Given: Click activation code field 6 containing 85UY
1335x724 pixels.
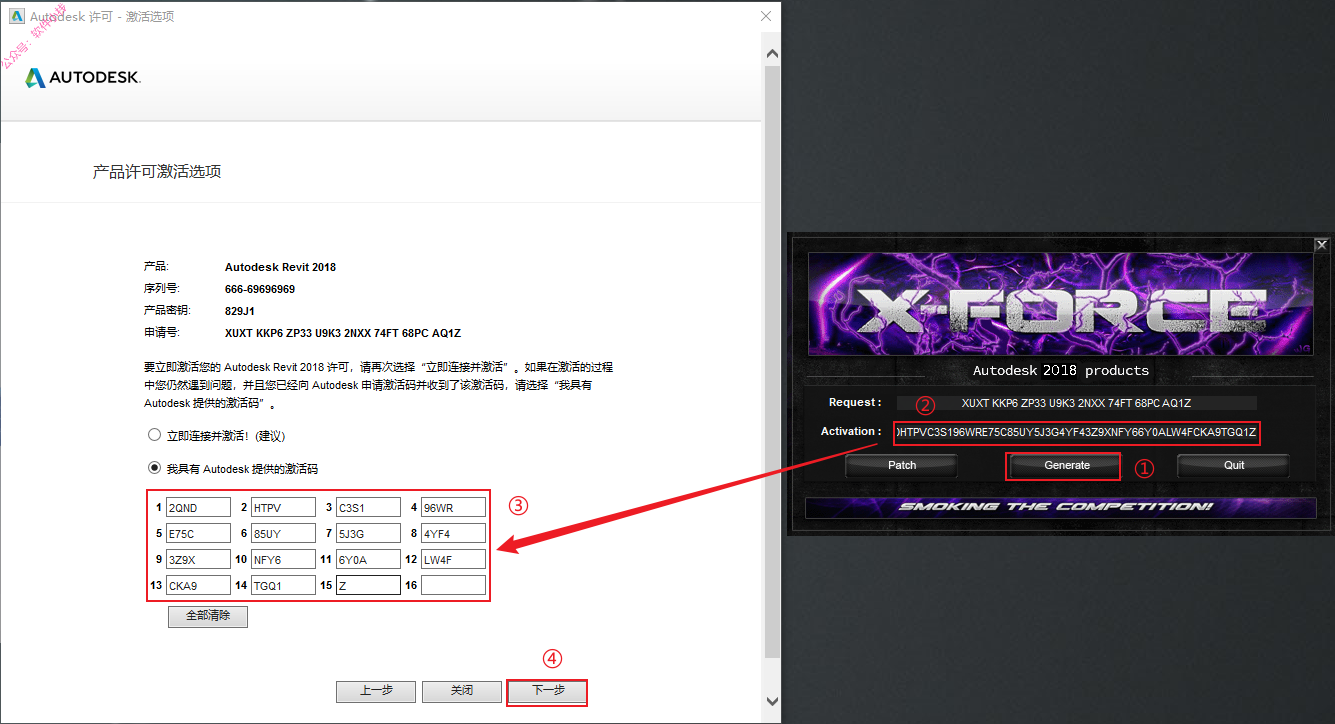Looking at the screenshot, I should [x=283, y=533].
